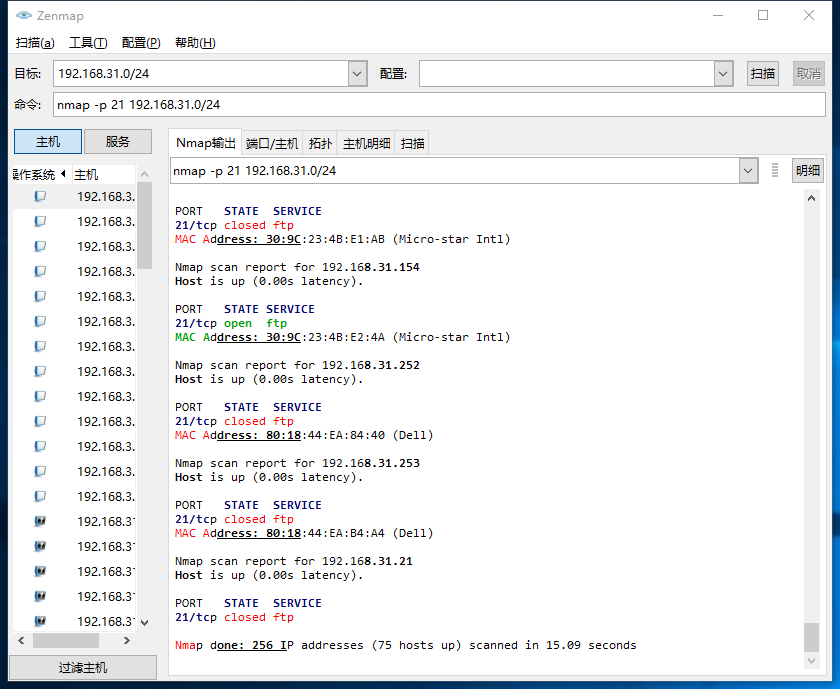Toggle the 服务 services view button

point(118,141)
